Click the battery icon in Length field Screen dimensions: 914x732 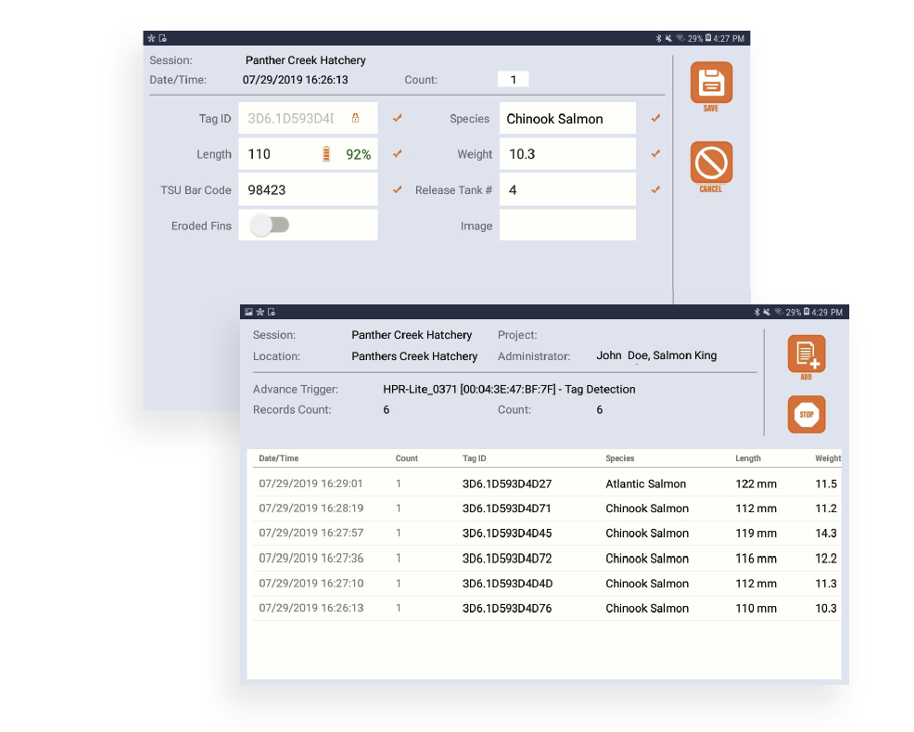click(326, 154)
